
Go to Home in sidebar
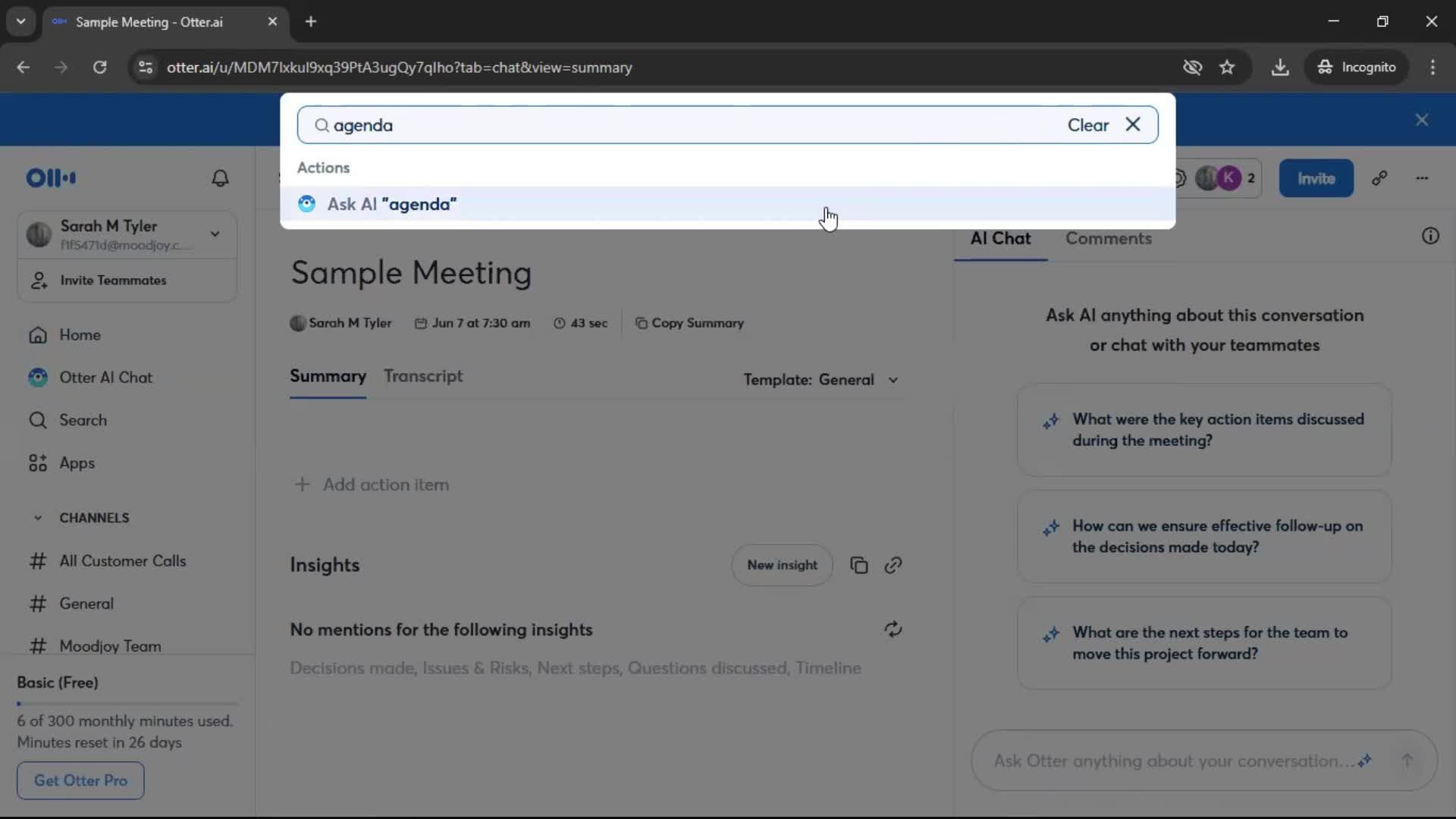80,335
